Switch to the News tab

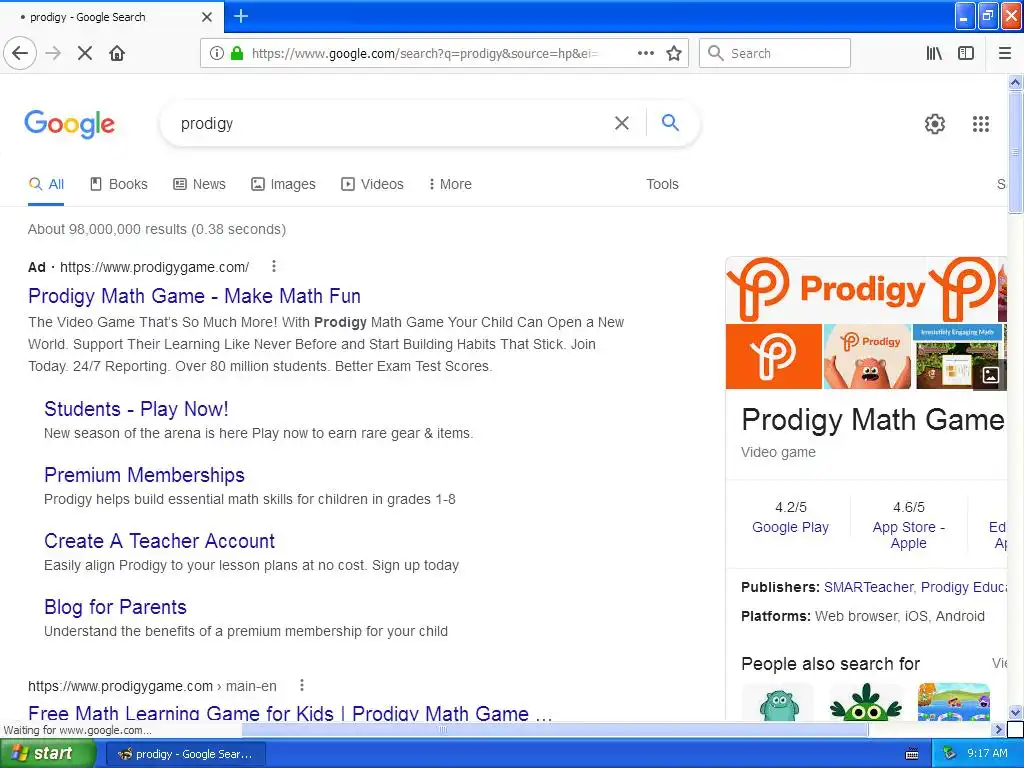(199, 184)
